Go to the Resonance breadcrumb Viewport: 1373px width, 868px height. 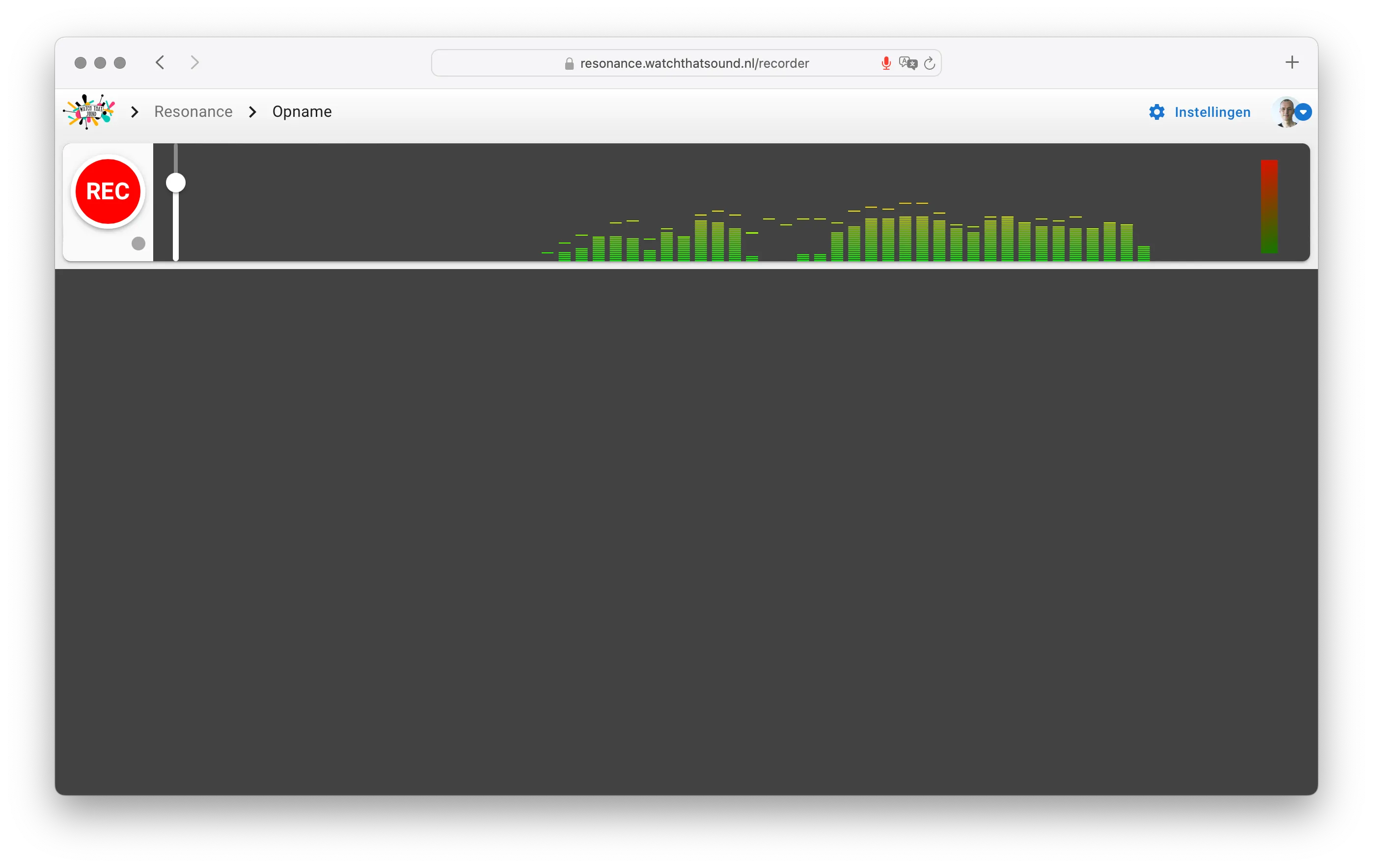coord(193,112)
